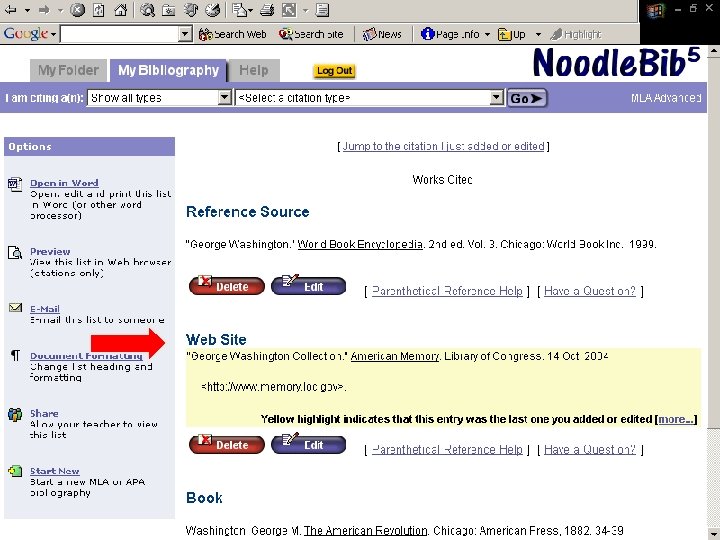Click Highlight on Google toolbar
The height and width of the screenshot is (540, 720).
click(x=576, y=34)
